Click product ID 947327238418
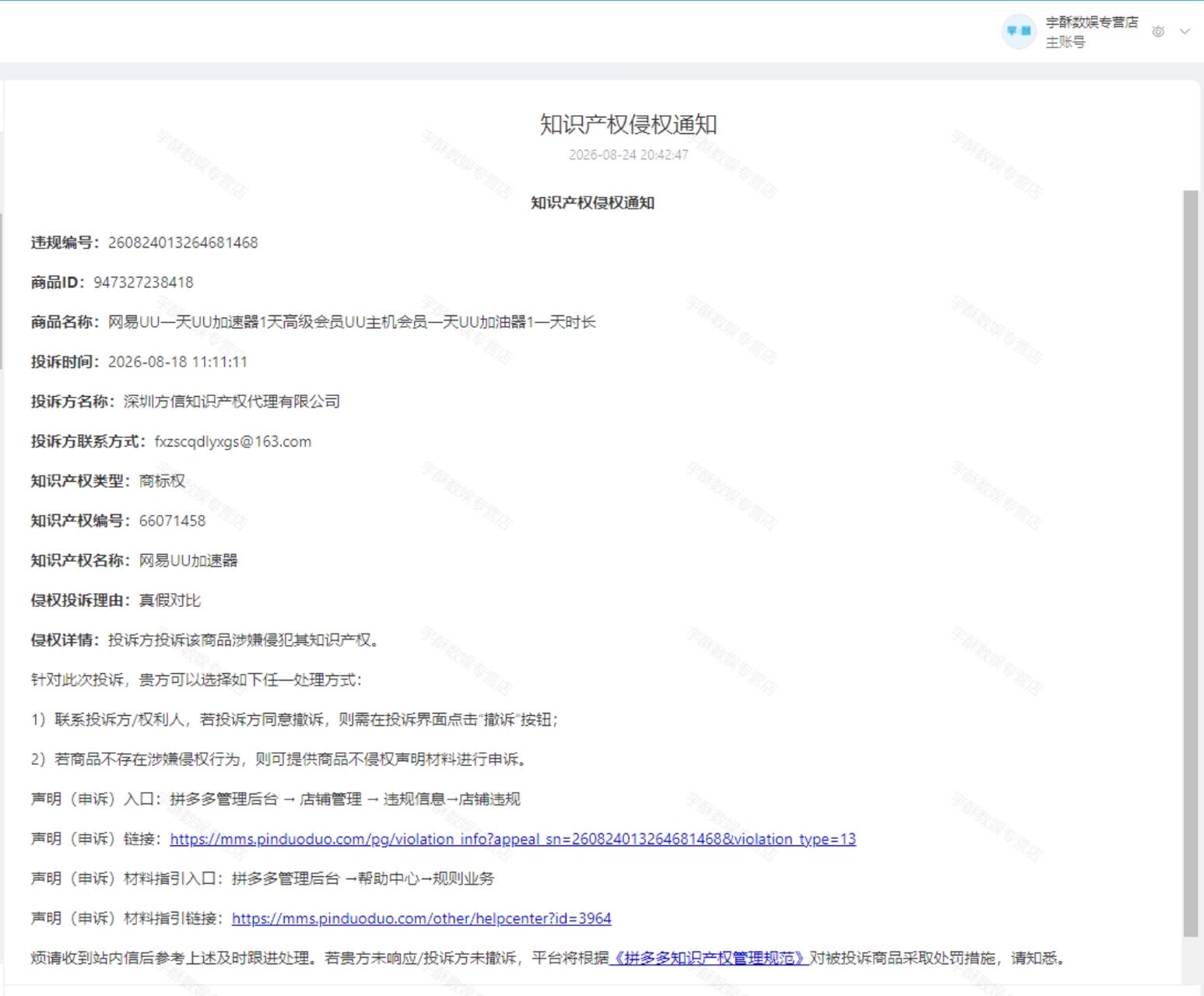Viewport: 1204px width, 996px height. coord(143,282)
